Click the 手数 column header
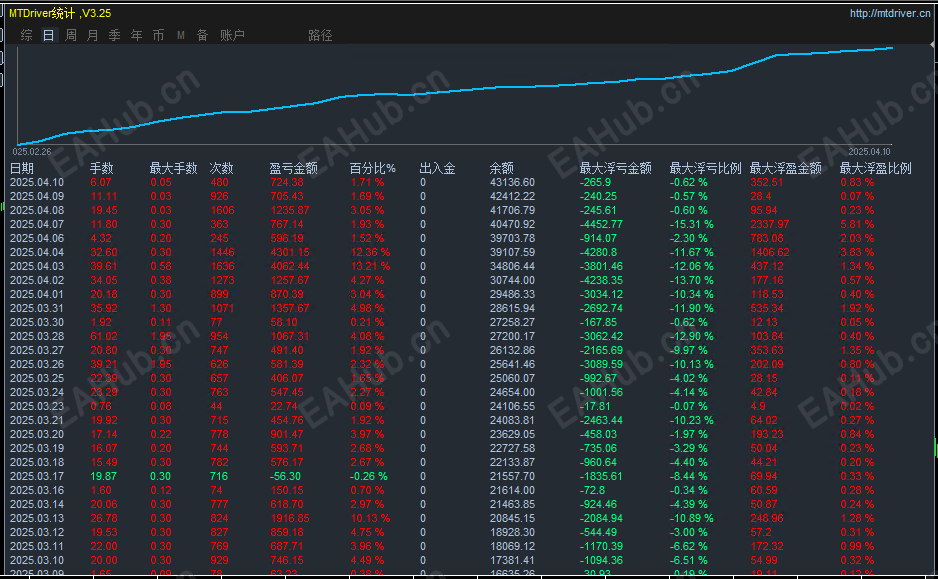Screen dimensions: 938x579 pos(102,168)
